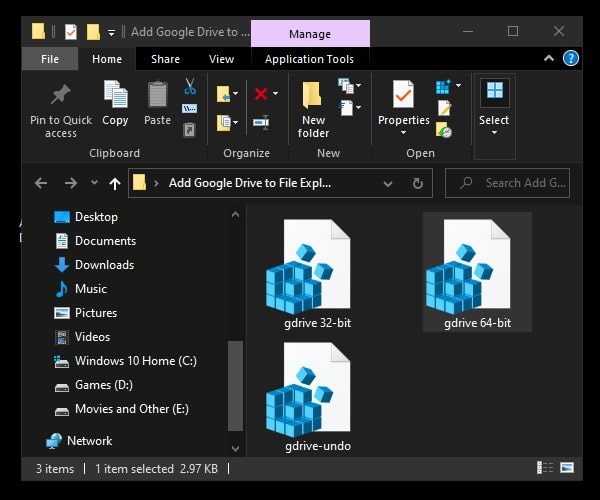Image resolution: width=600 pixels, height=500 pixels.
Task: Open Videos in the navigation pane
Action: (82, 337)
